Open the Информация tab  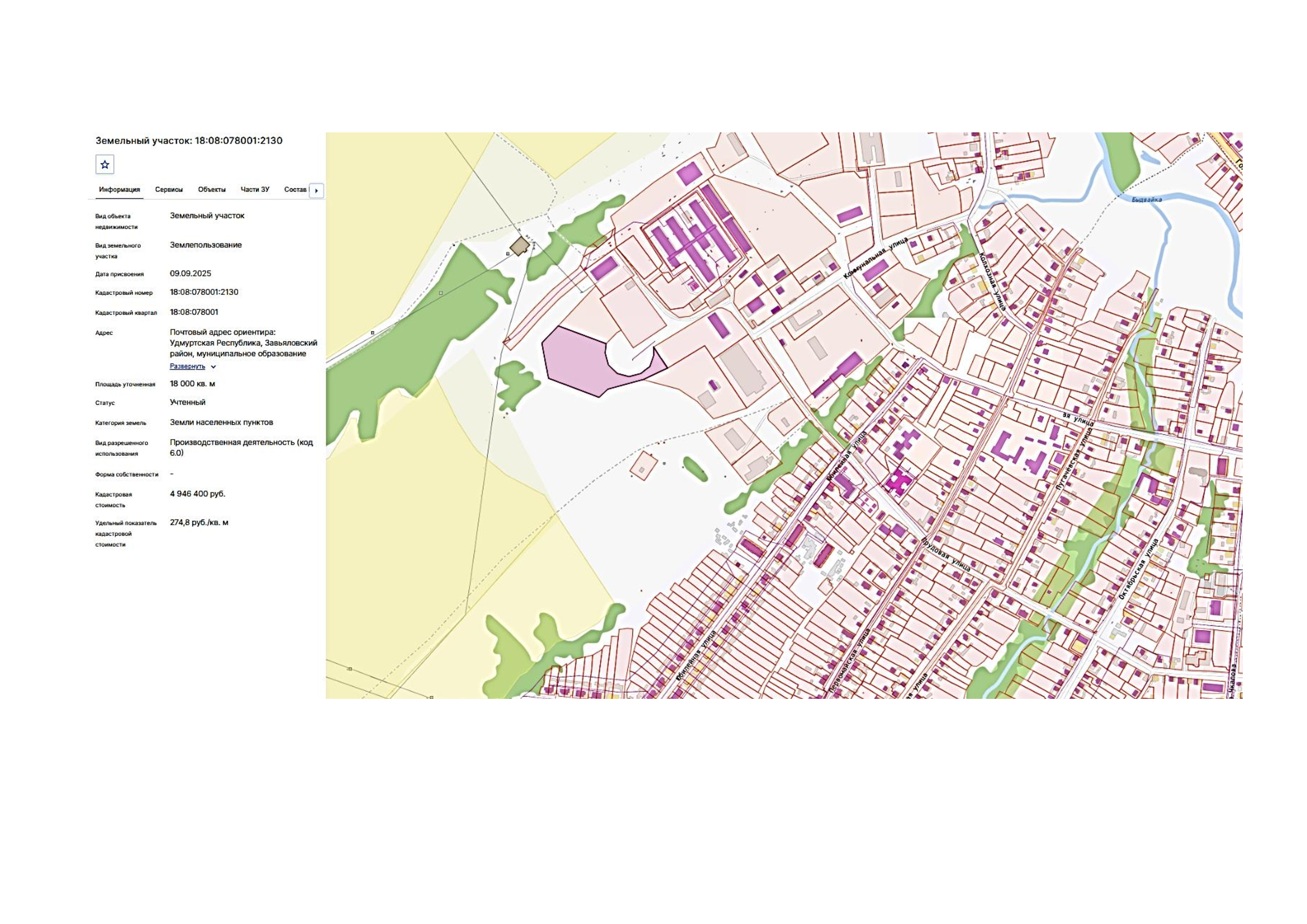[x=120, y=189]
